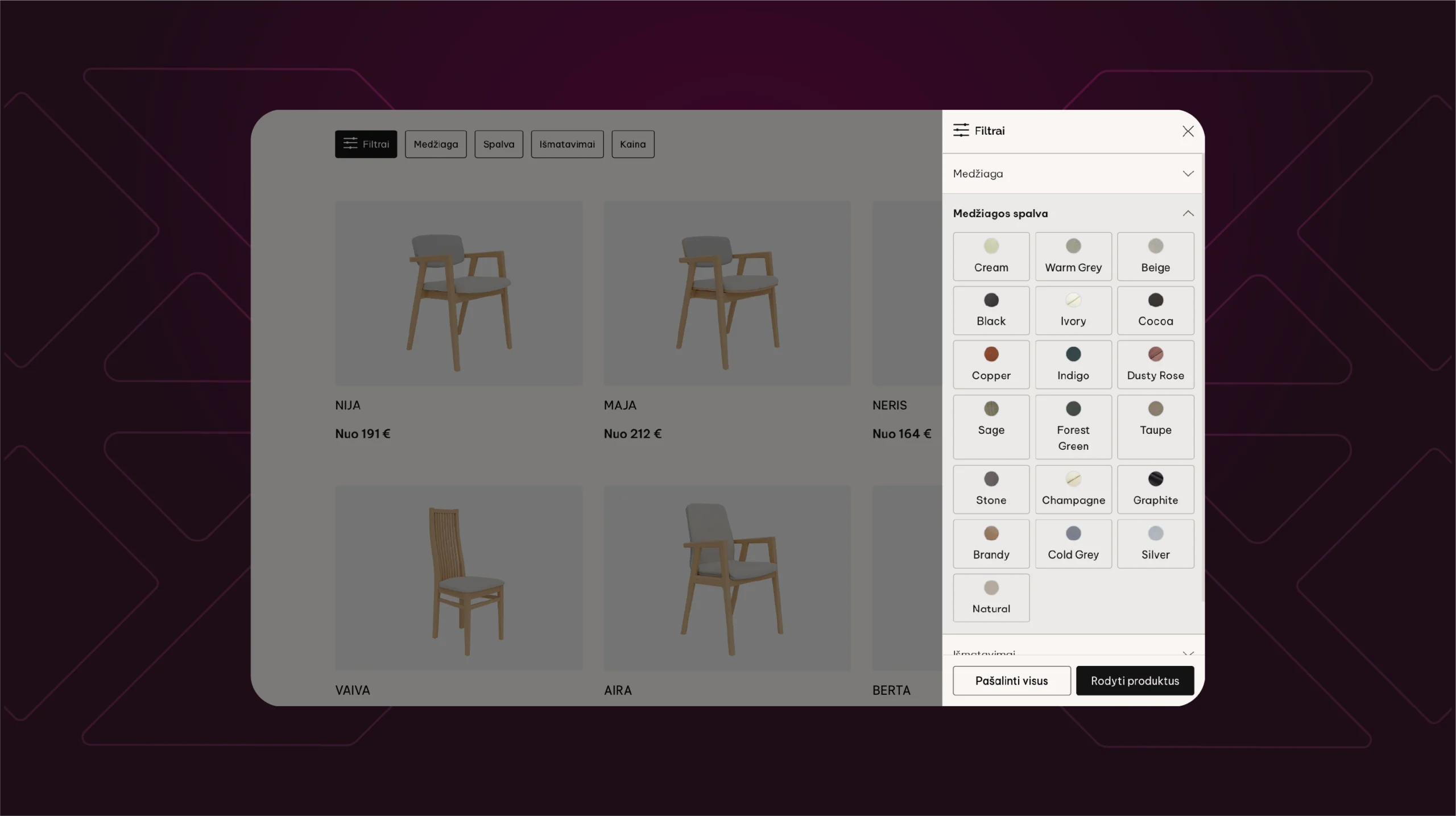The height and width of the screenshot is (816, 1456).
Task: Toggle the Warm Grey color filter
Action: point(1073,256)
